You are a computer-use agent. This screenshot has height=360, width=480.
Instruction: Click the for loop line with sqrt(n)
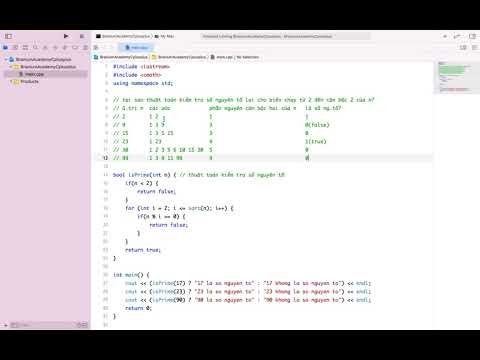[179, 208]
